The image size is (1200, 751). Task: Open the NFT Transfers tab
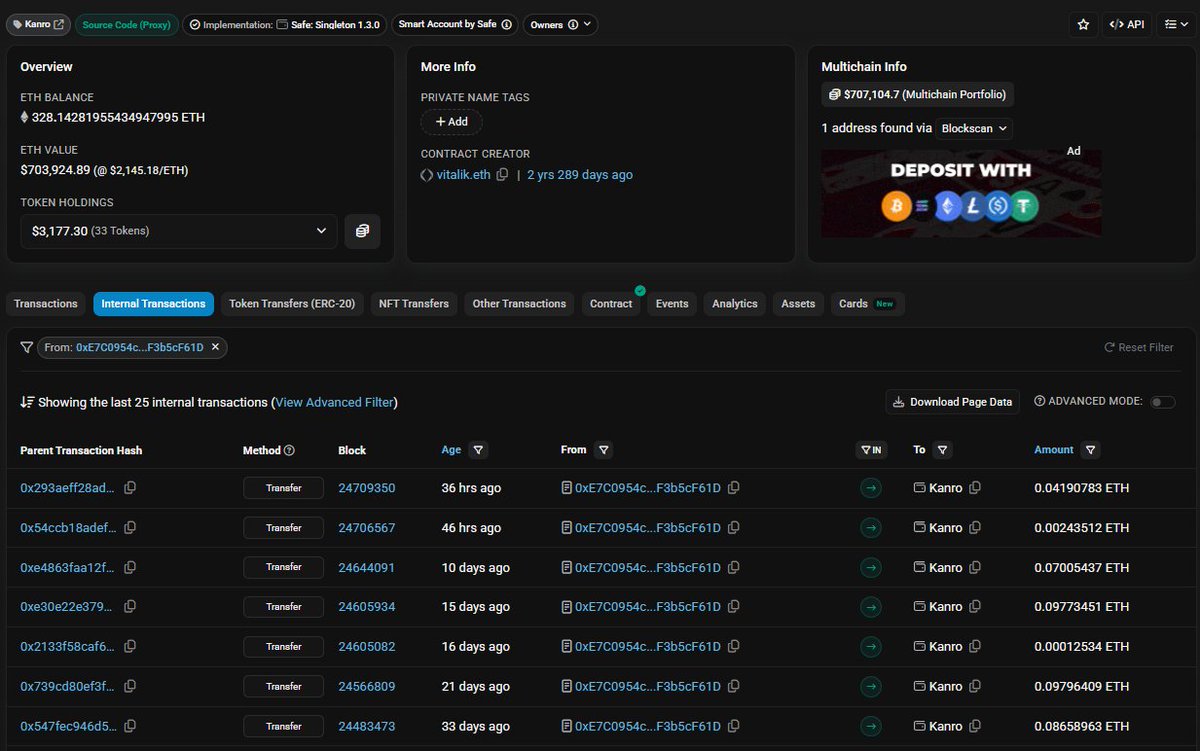coord(414,304)
